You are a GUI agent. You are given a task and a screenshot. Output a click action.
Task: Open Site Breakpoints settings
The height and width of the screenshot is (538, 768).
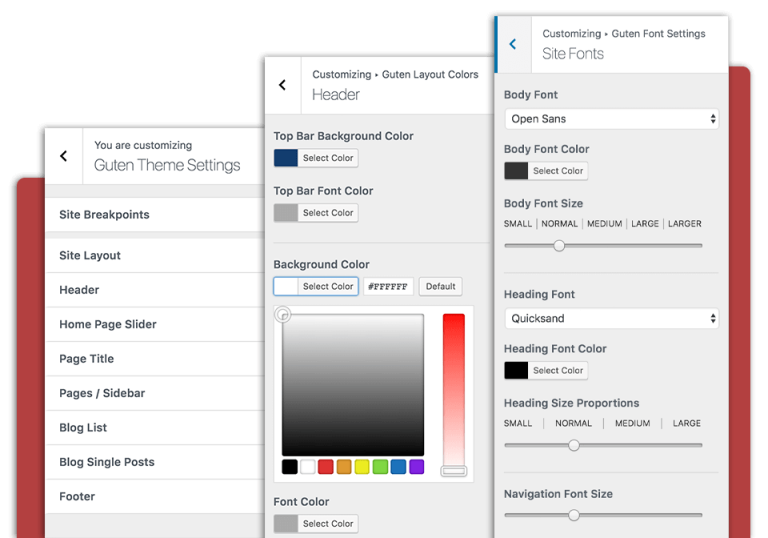coord(154,215)
